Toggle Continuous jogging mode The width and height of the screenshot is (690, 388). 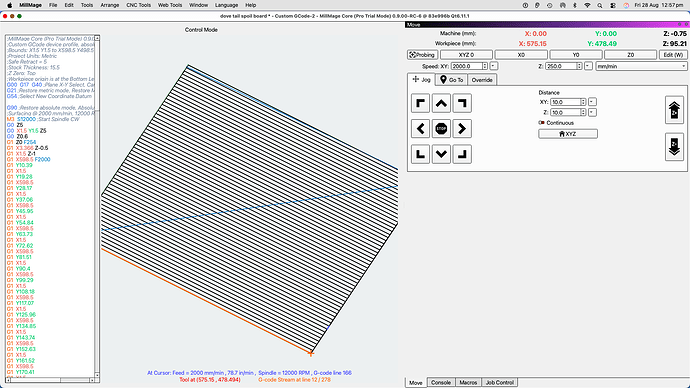[556, 123]
